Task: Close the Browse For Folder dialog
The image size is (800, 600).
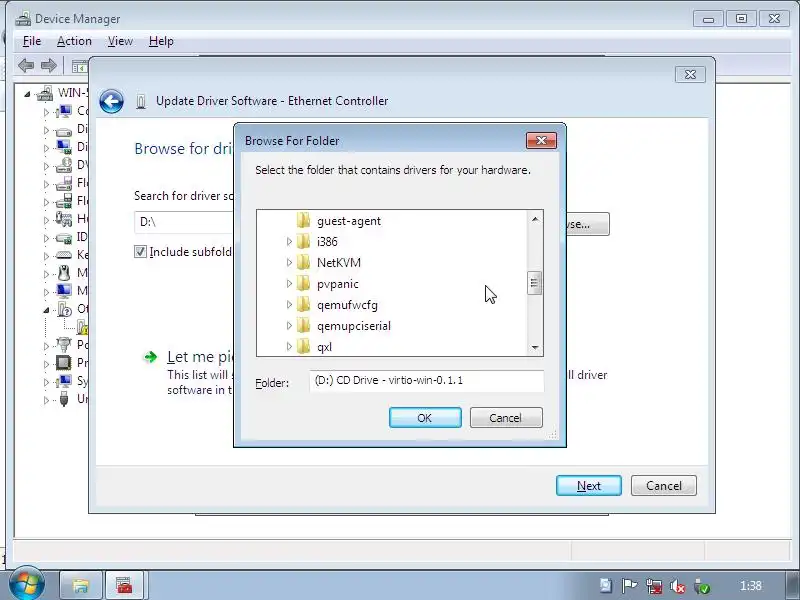Action: 541,140
